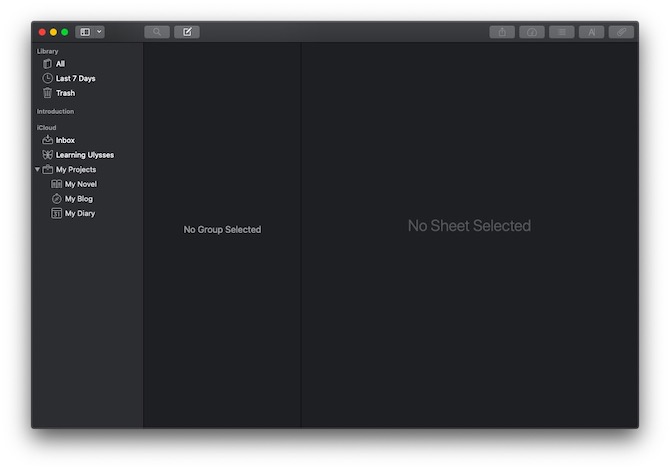670x470 pixels.
Task: Select the All group label
Action: (60, 64)
